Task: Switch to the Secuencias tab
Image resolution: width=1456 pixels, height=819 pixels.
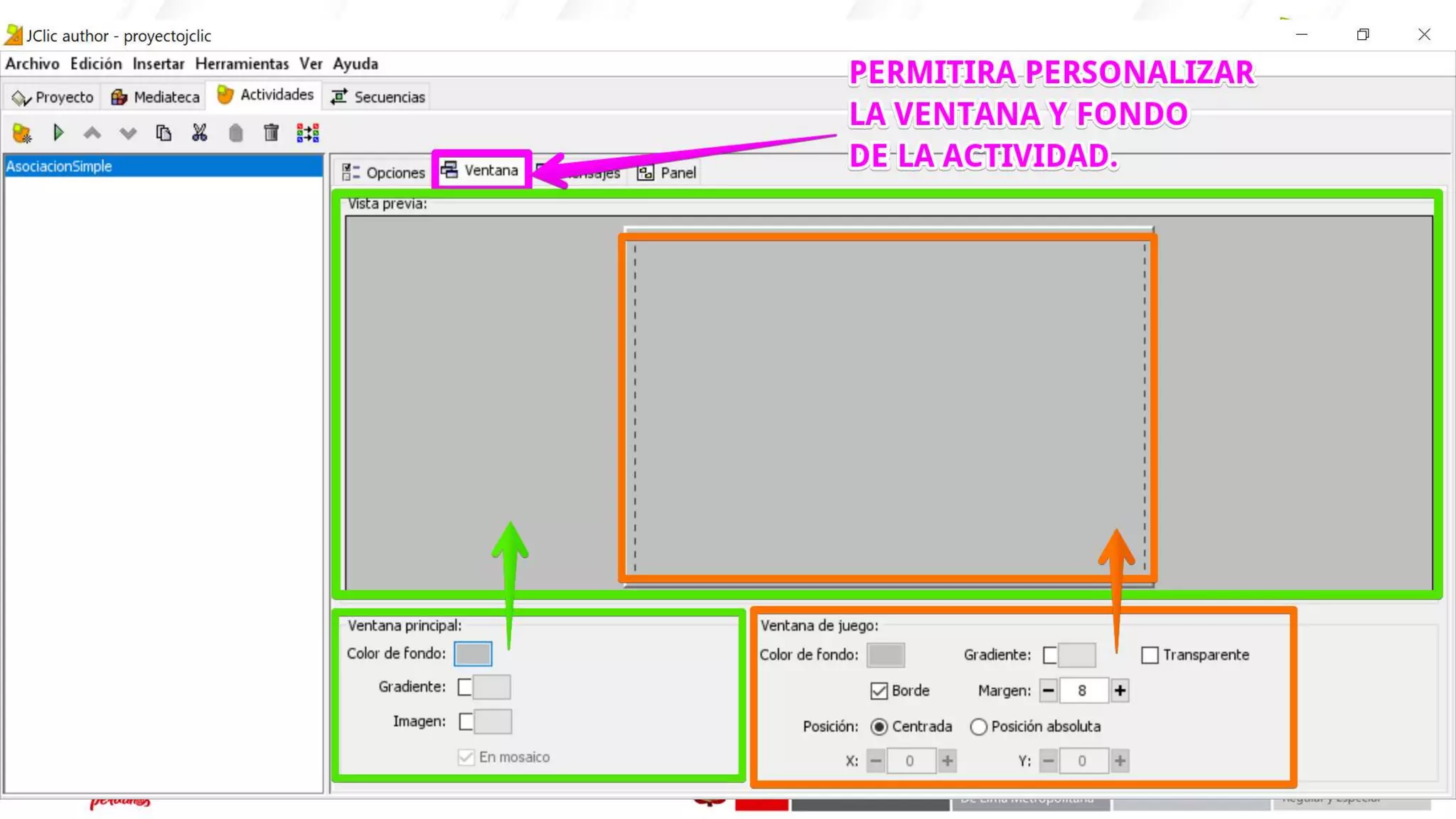Action: [x=378, y=97]
